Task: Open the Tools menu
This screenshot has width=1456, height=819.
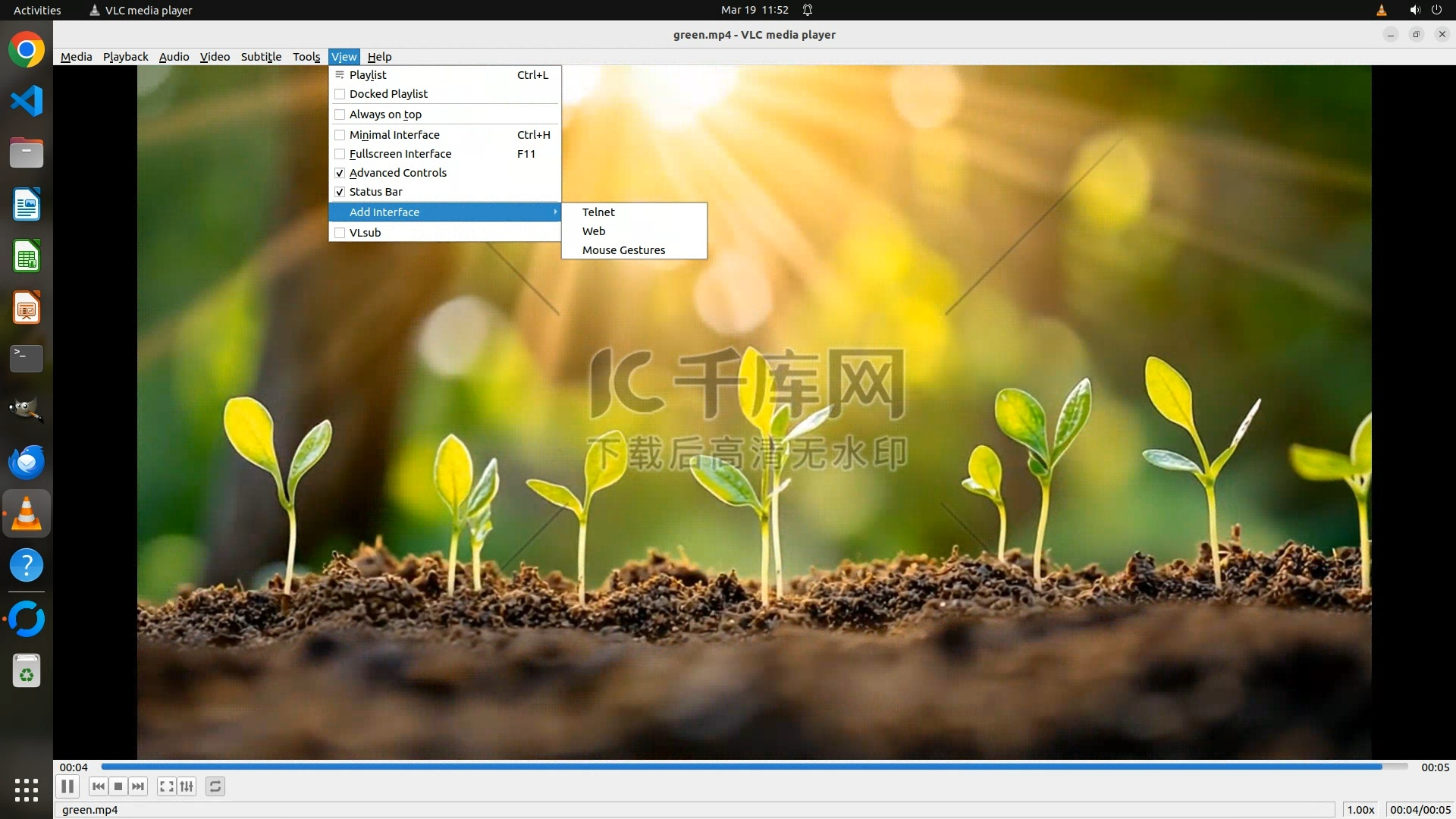Action: pos(306,57)
